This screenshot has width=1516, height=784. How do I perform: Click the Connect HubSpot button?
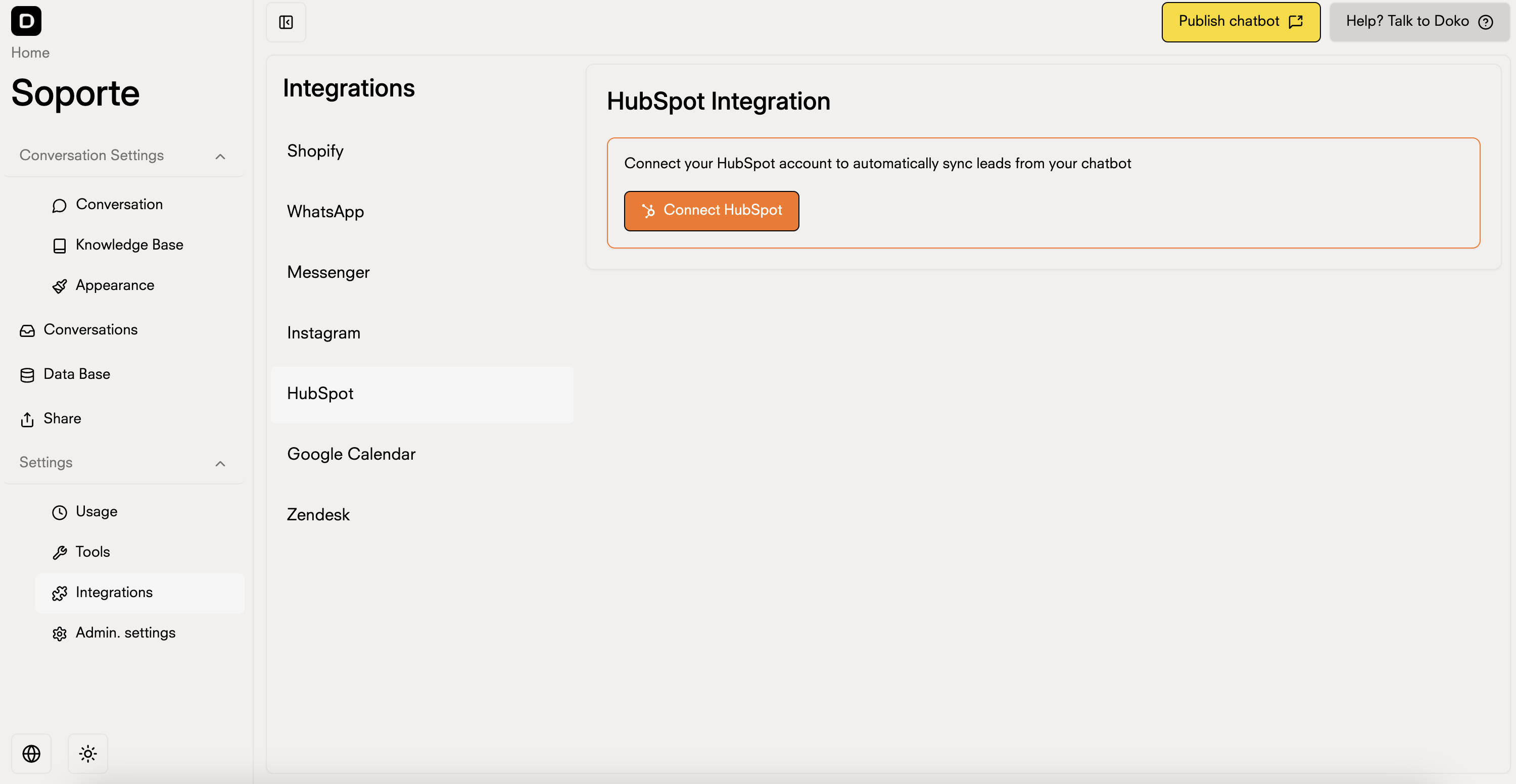click(711, 210)
